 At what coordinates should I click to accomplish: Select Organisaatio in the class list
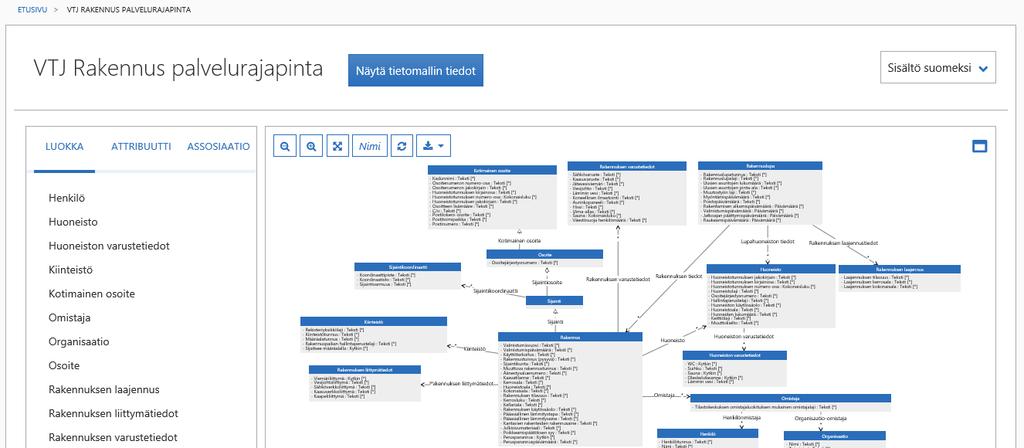click(x=79, y=342)
